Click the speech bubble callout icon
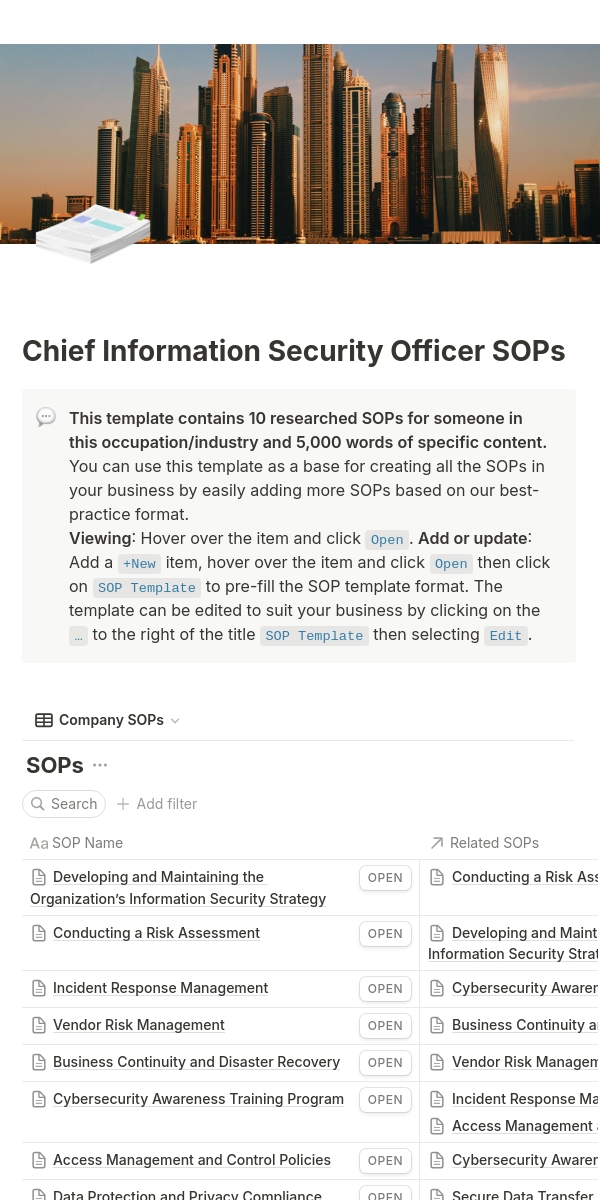This screenshot has width=600, height=1200. pos(46,418)
